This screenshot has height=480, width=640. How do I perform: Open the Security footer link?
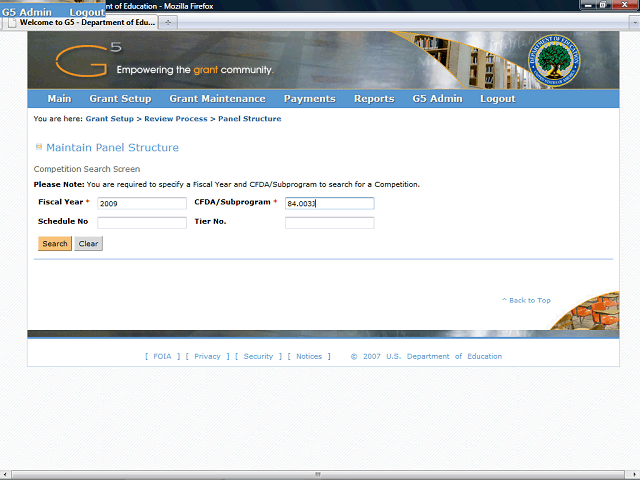[258, 356]
